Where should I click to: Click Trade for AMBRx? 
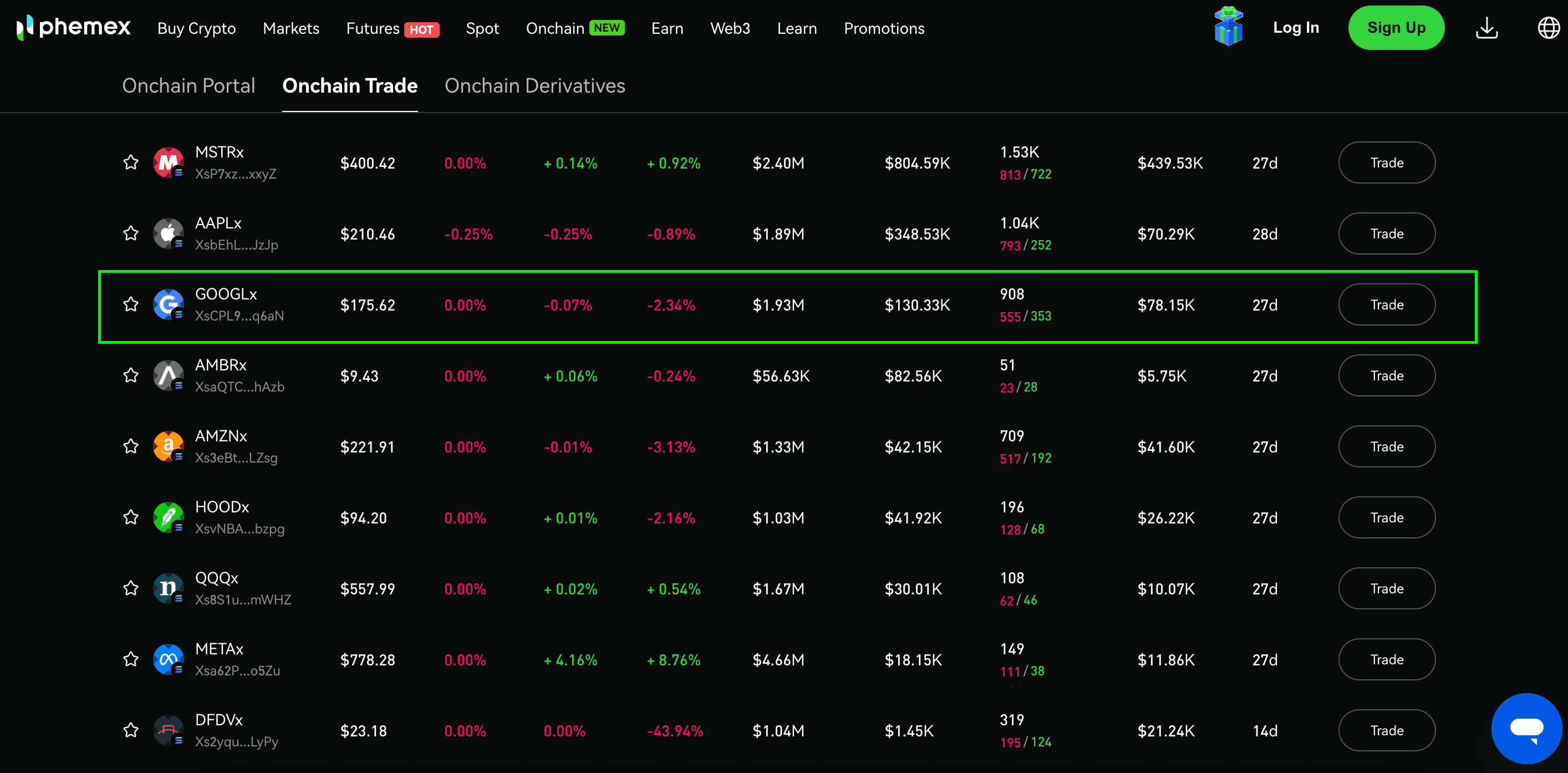click(1387, 375)
